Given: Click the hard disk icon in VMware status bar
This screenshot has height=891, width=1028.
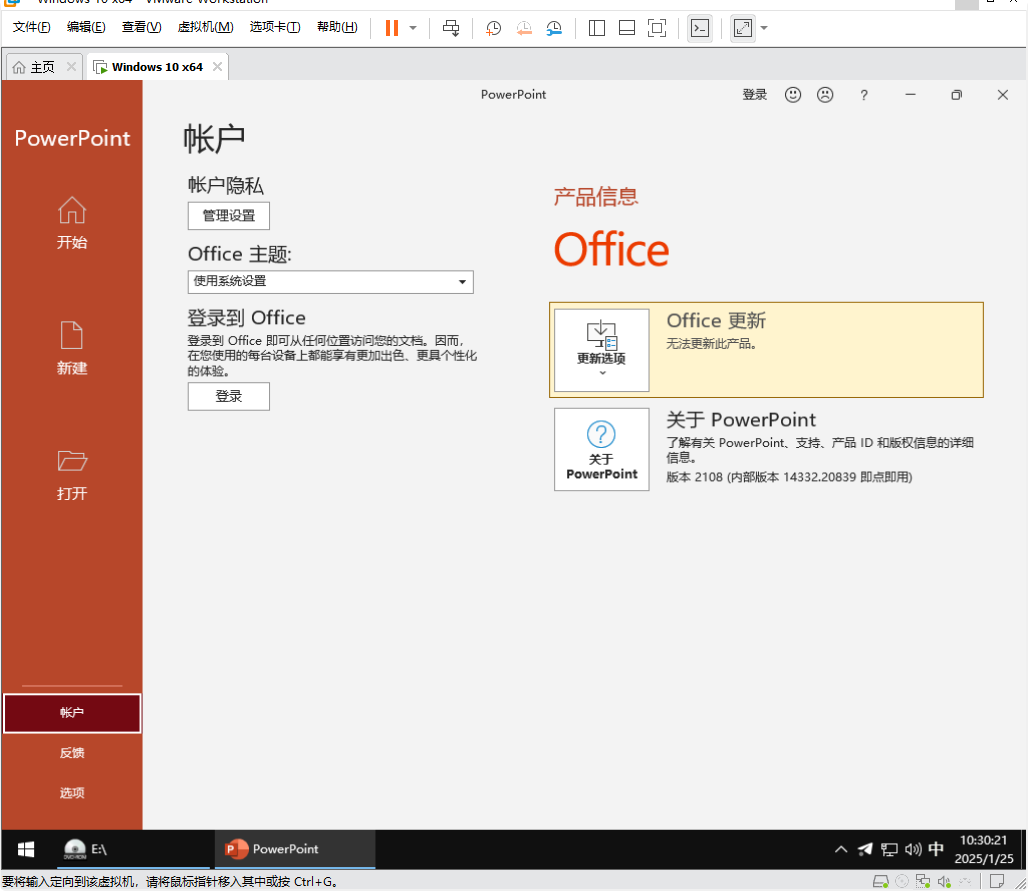Looking at the screenshot, I should coord(881,881).
